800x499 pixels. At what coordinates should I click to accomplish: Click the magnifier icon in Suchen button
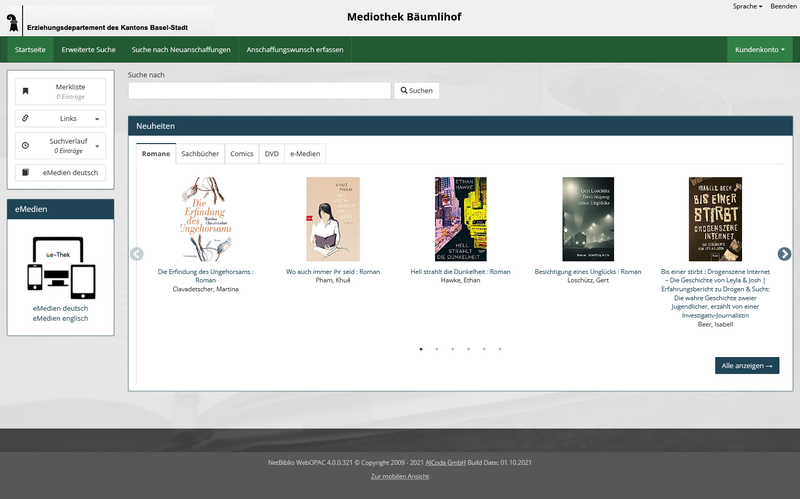(x=404, y=90)
